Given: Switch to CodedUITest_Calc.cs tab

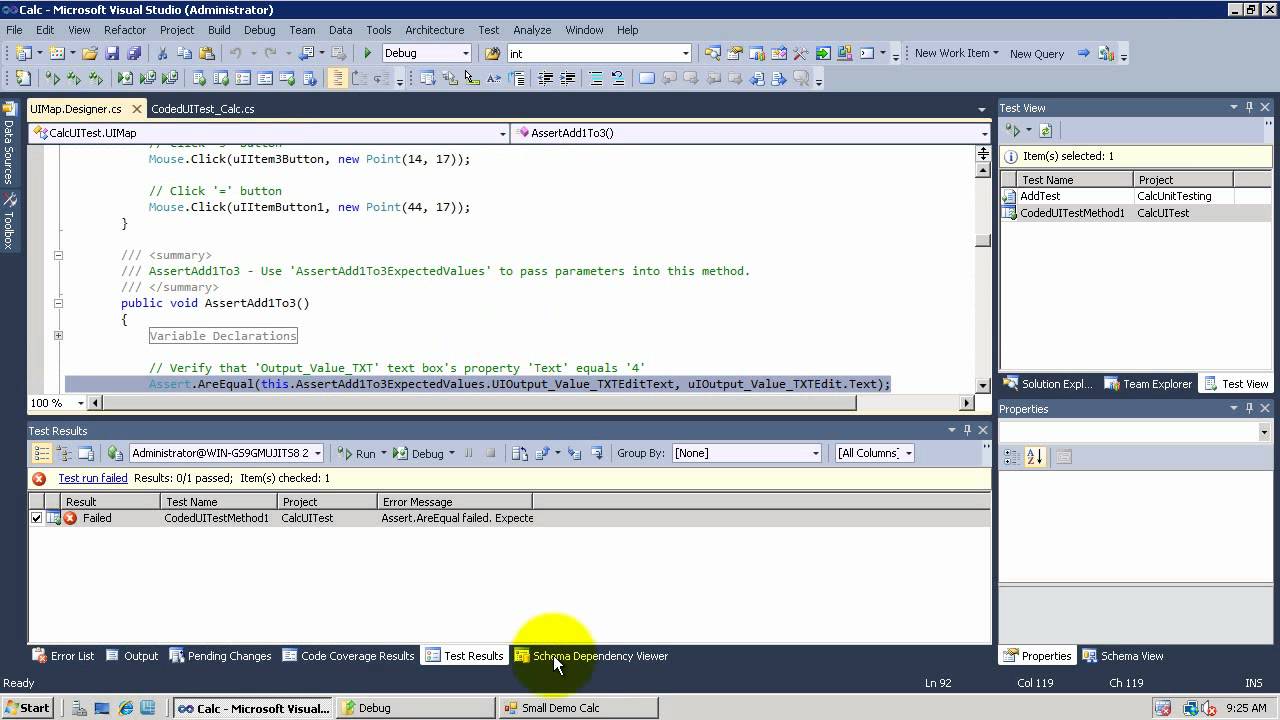Looking at the screenshot, I should coord(203,109).
